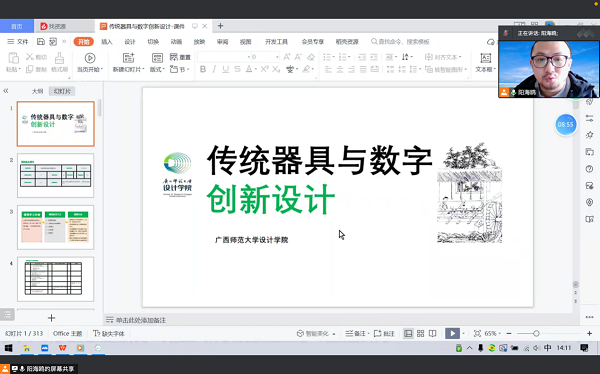The width and height of the screenshot is (600, 374).
Task: Click the zoom slider handle
Action: click(x=536, y=333)
